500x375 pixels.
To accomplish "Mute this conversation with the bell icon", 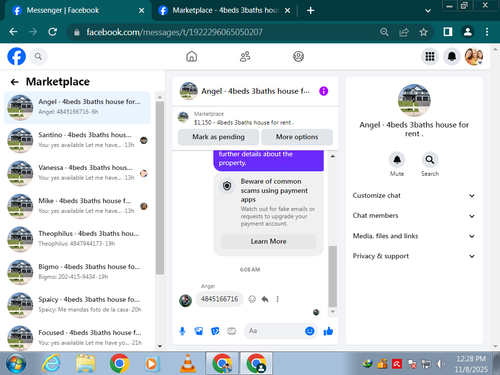I will (x=397, y=160).
